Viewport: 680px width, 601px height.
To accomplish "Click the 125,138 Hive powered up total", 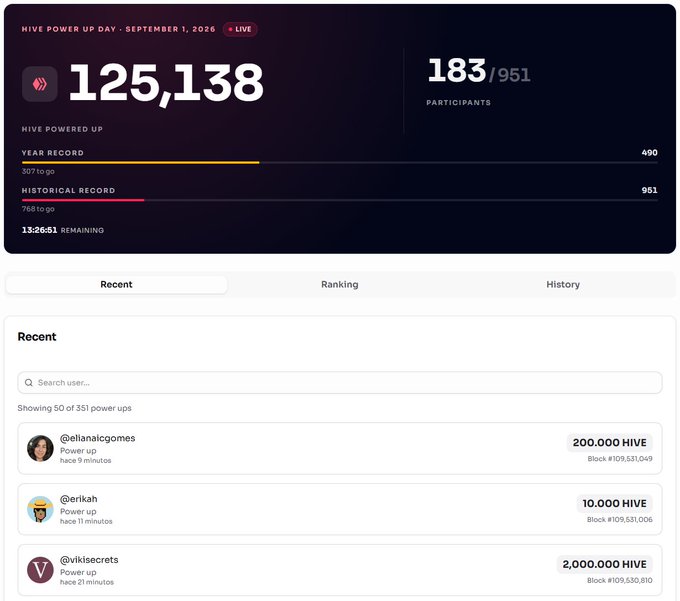I will [x=166, y=83].
